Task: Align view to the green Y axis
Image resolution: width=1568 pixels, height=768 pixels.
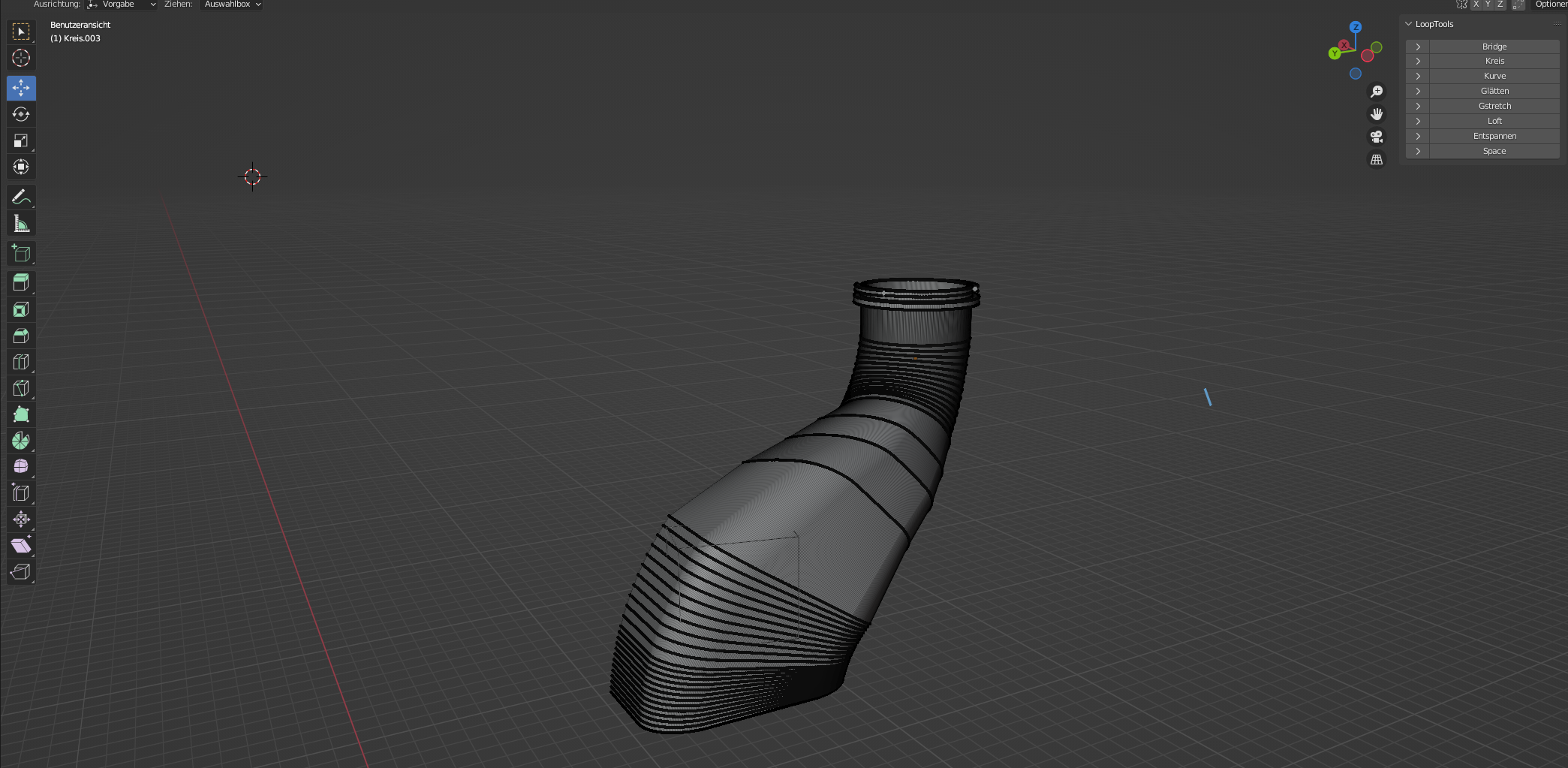Action: [1335, 53]
